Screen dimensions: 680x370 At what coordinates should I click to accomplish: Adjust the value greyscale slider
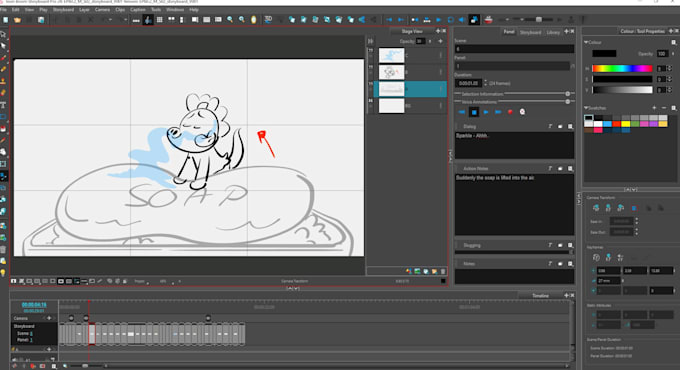coord(622,90)
